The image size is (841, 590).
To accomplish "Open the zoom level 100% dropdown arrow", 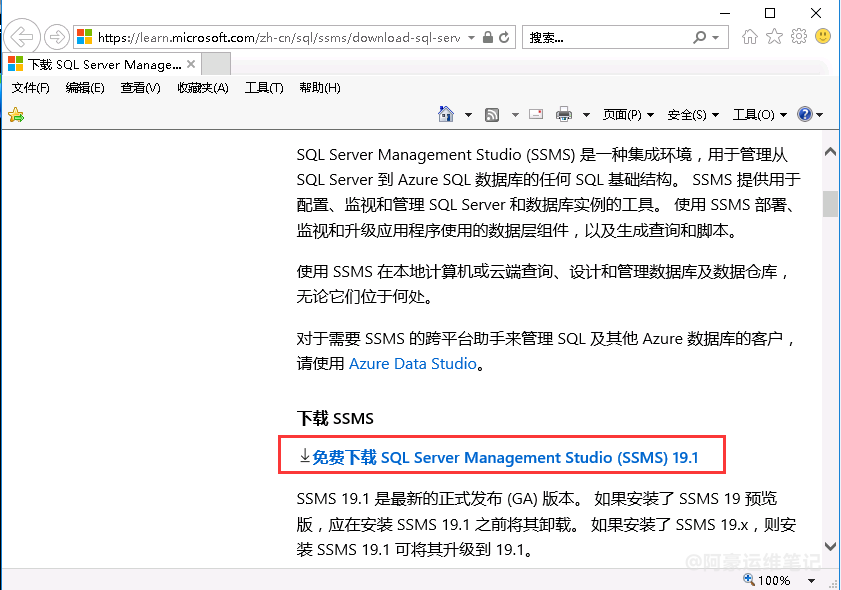I will (x=812, y=581).
